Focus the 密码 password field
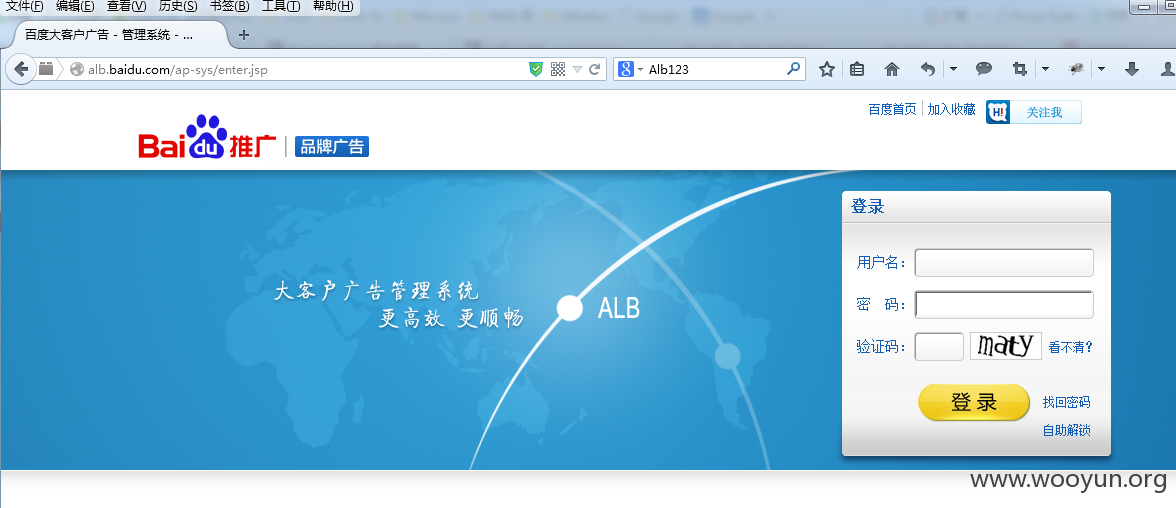The width and height of the screenshot is (1176, 508). point(1004,305)
